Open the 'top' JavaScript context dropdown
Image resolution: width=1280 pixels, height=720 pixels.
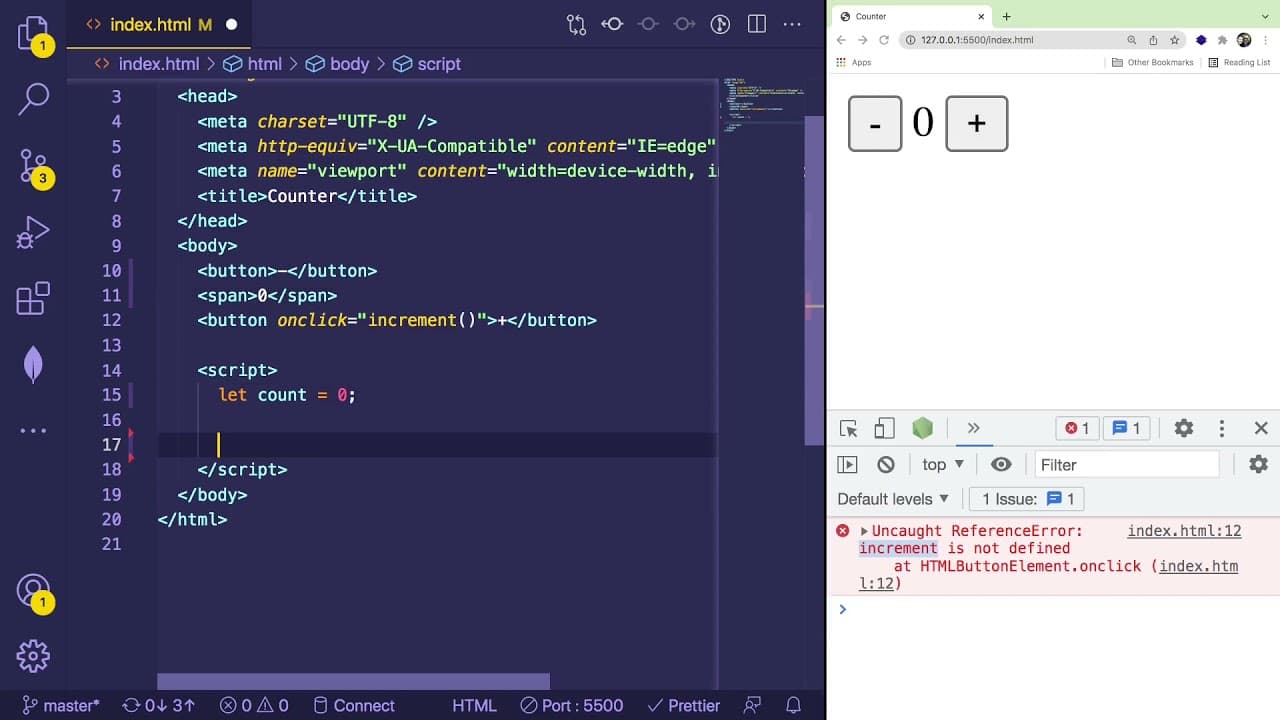pyautogui.click(x=943, y=464)
